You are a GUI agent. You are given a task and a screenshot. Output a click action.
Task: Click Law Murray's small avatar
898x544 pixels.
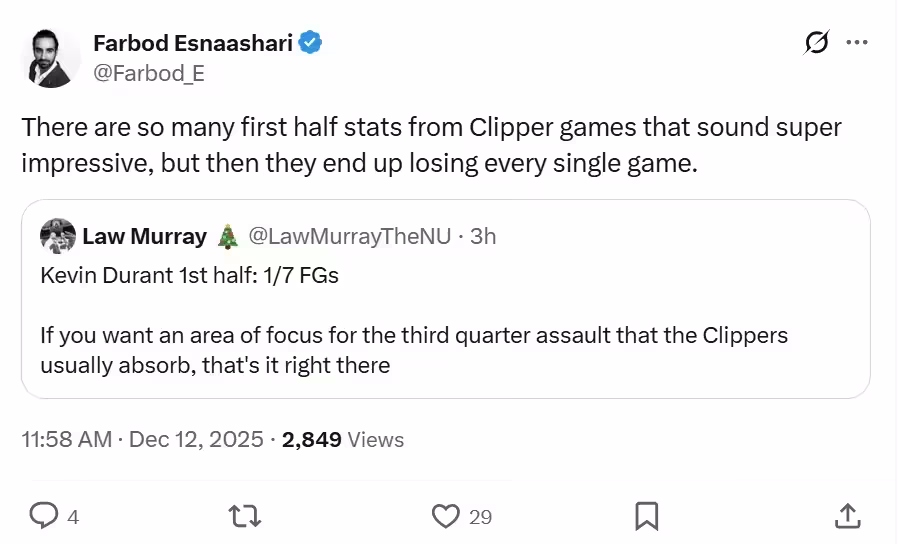57,236
